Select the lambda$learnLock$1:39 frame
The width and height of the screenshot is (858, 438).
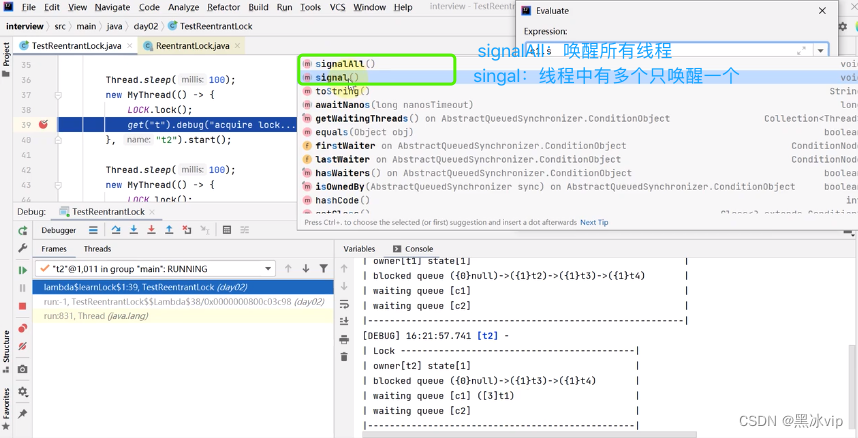[x=183, y=287]
